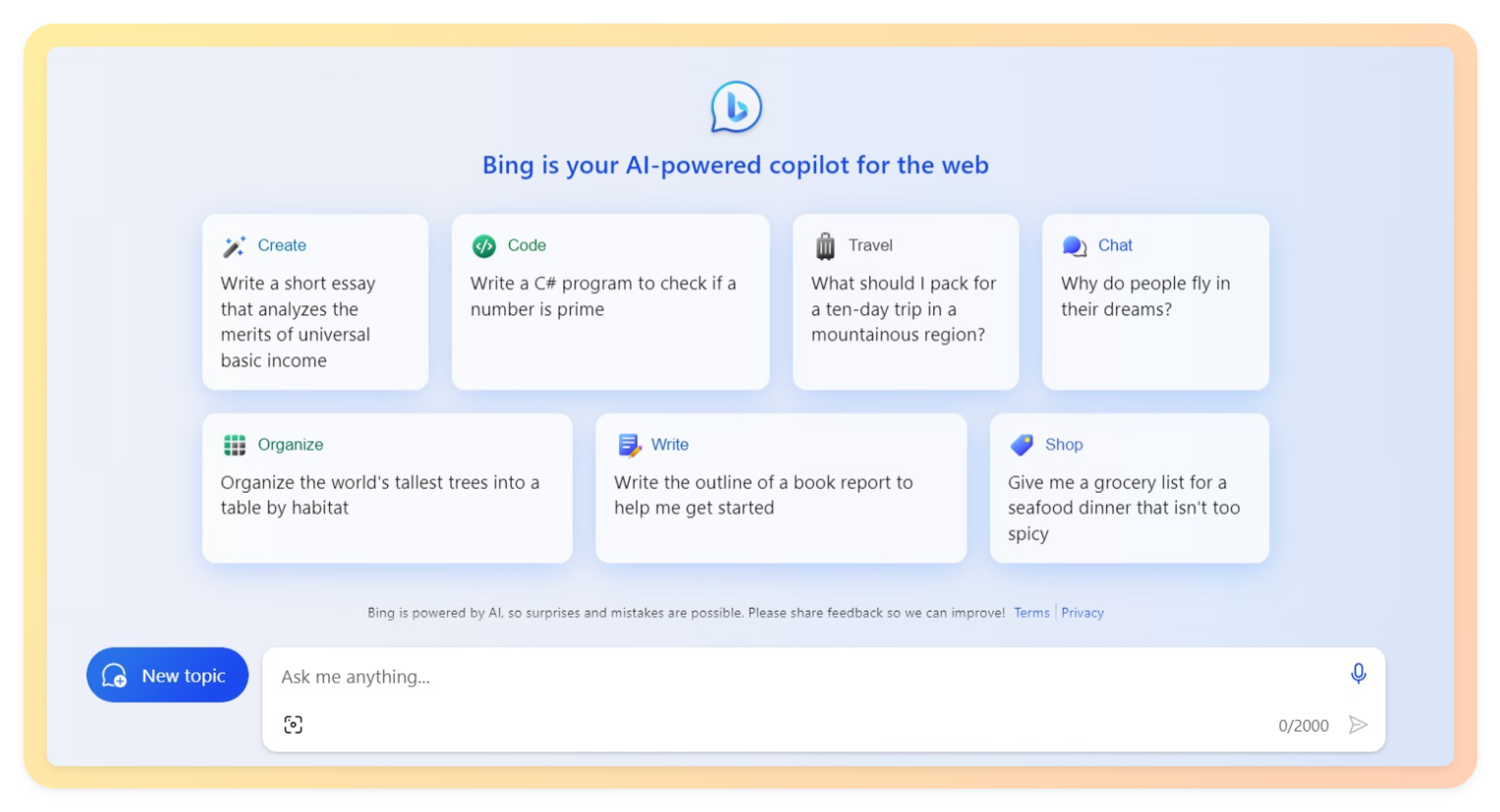1500x812 pixels.
Task: Click the Organize grid icon
Action: point(234,444)
